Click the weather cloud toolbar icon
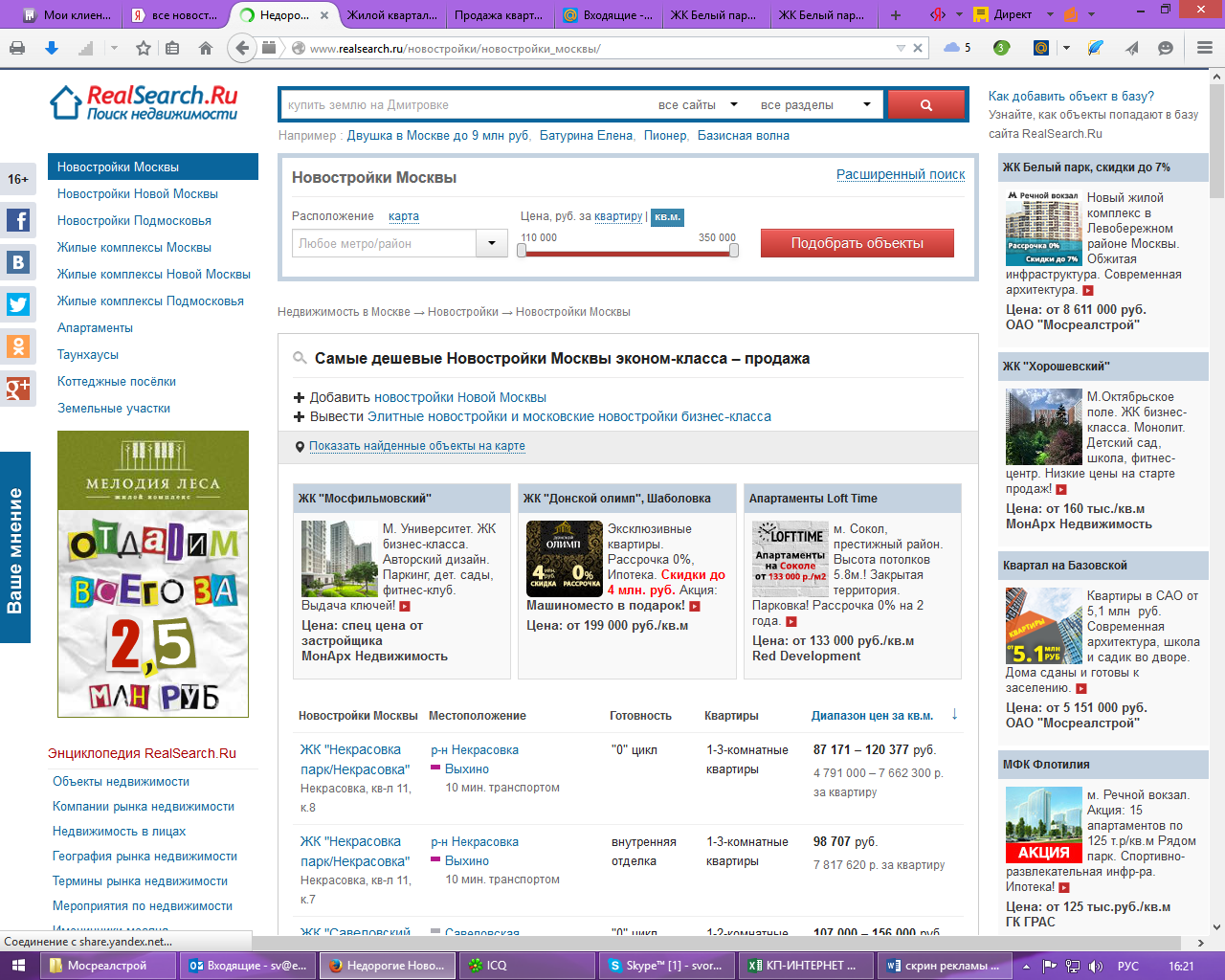Image resolution: width=1225 pixels, height=980 pixels. pyautogui.click(x=952, y=48)
